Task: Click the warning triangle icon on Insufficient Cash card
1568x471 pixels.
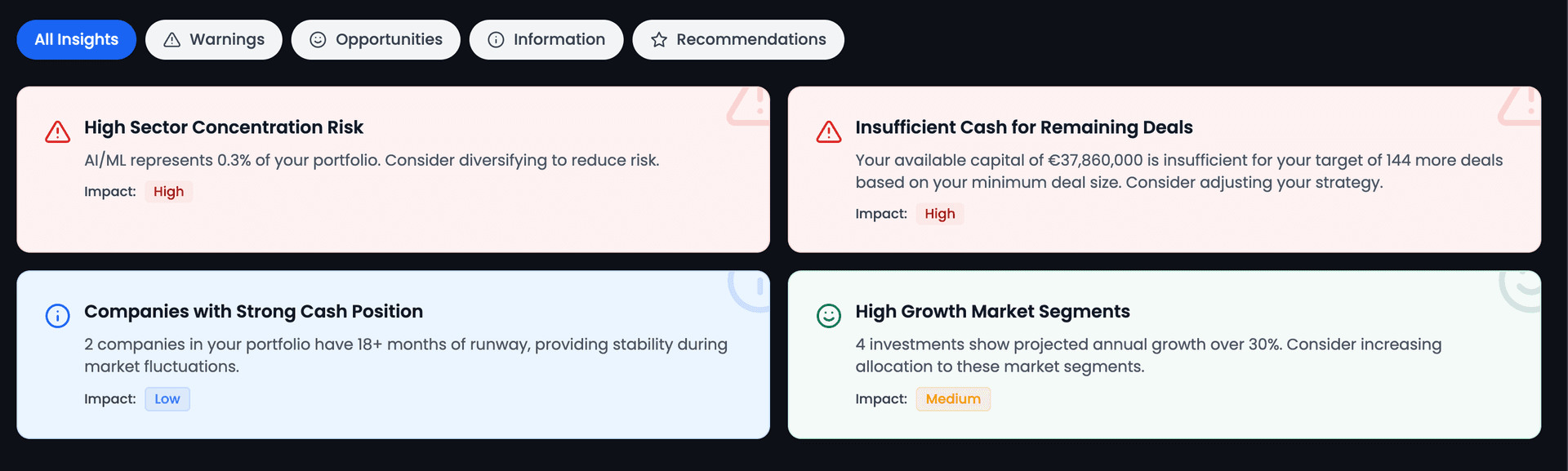Action: [x=828, y=130]
